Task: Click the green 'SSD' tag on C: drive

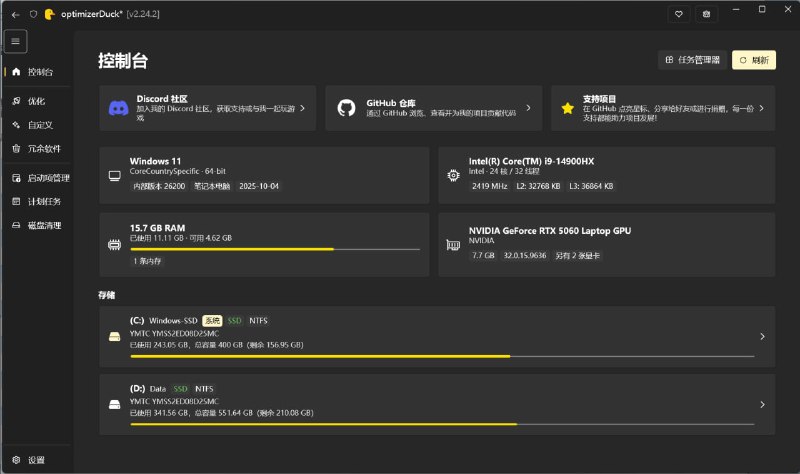Action: (x=234, y=321)
